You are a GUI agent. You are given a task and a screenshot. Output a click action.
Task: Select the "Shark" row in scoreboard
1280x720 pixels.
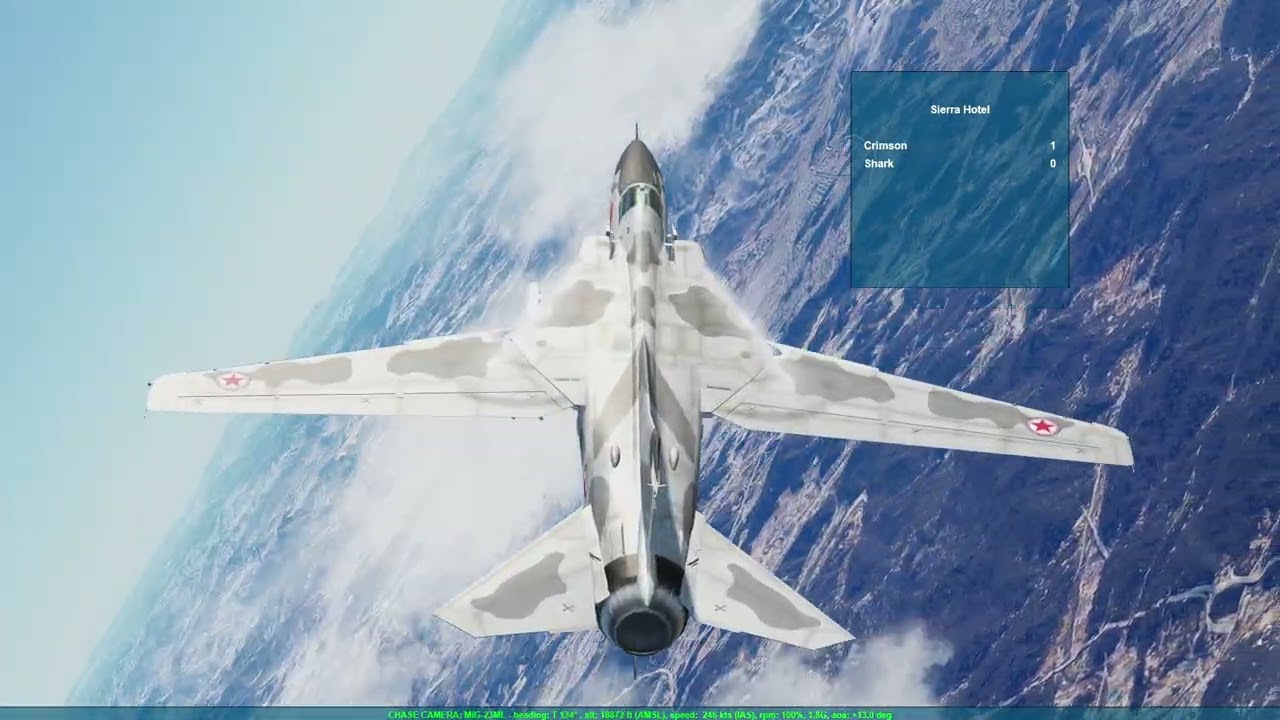[960, 163]
